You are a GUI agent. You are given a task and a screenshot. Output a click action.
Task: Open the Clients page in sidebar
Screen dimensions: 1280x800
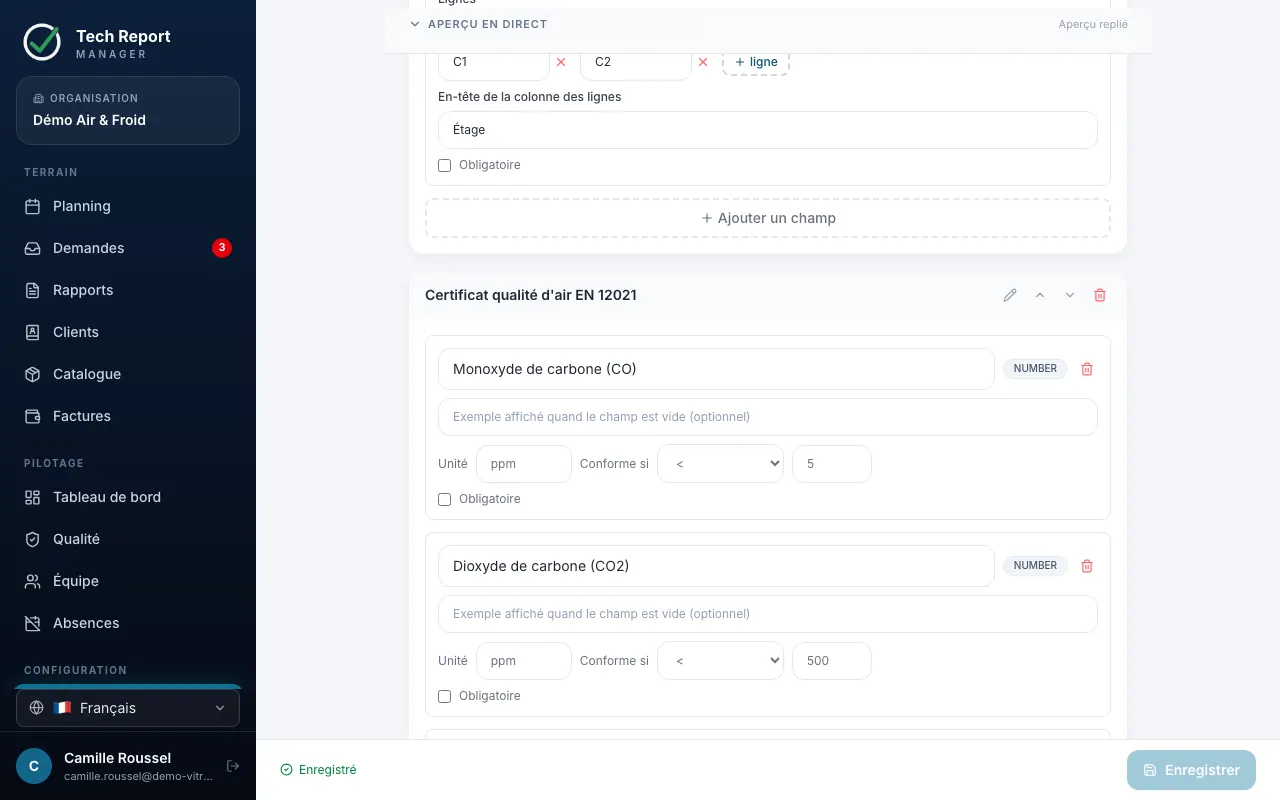click(128, 332)
